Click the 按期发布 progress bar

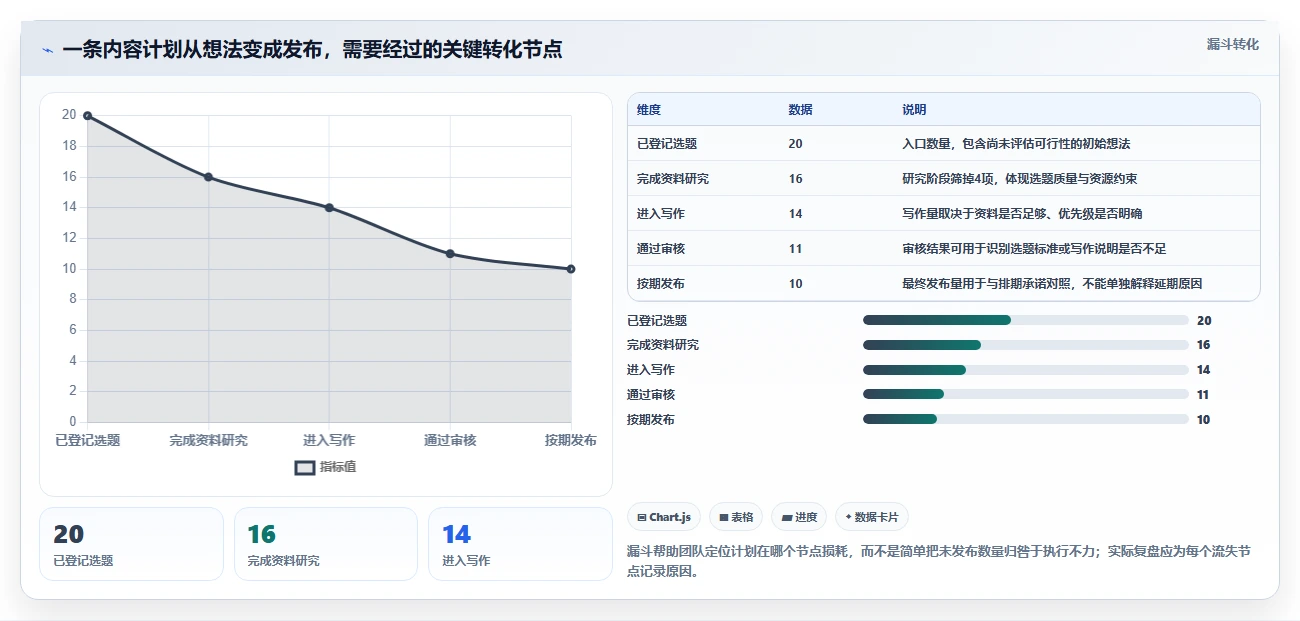[x=1025, y=420]
